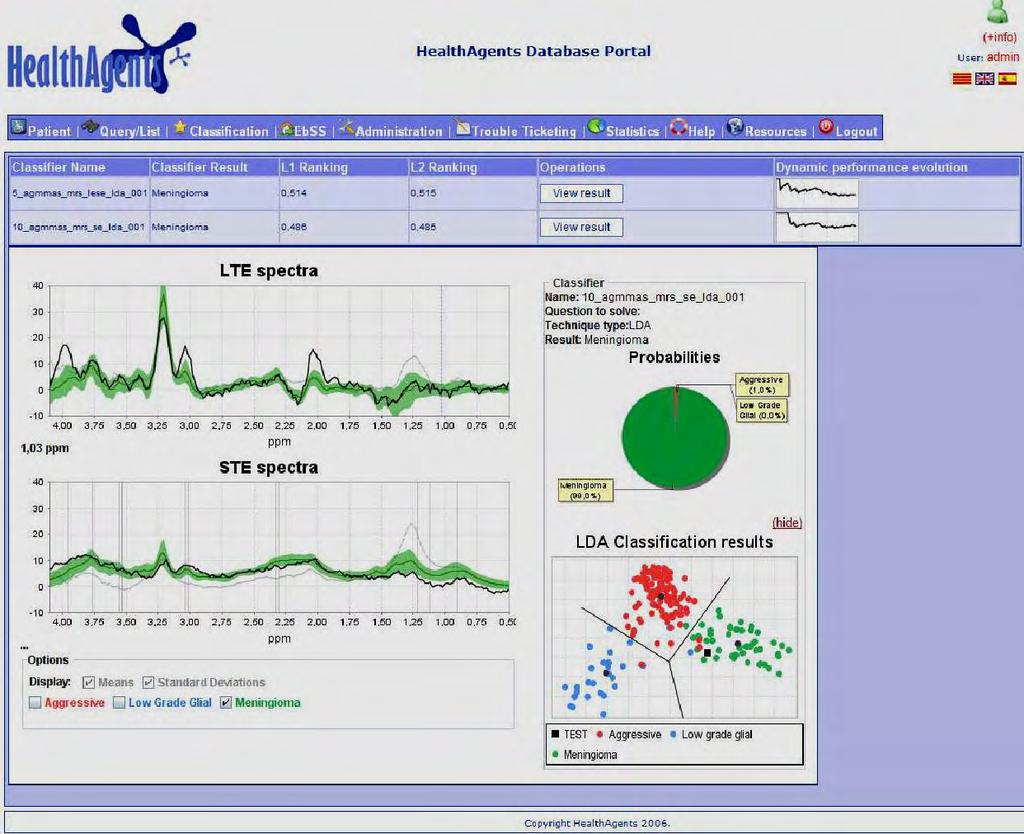Click the Help lifebuoy icon
Viewport: 1024px width, 834px height.
pos(679,127)
